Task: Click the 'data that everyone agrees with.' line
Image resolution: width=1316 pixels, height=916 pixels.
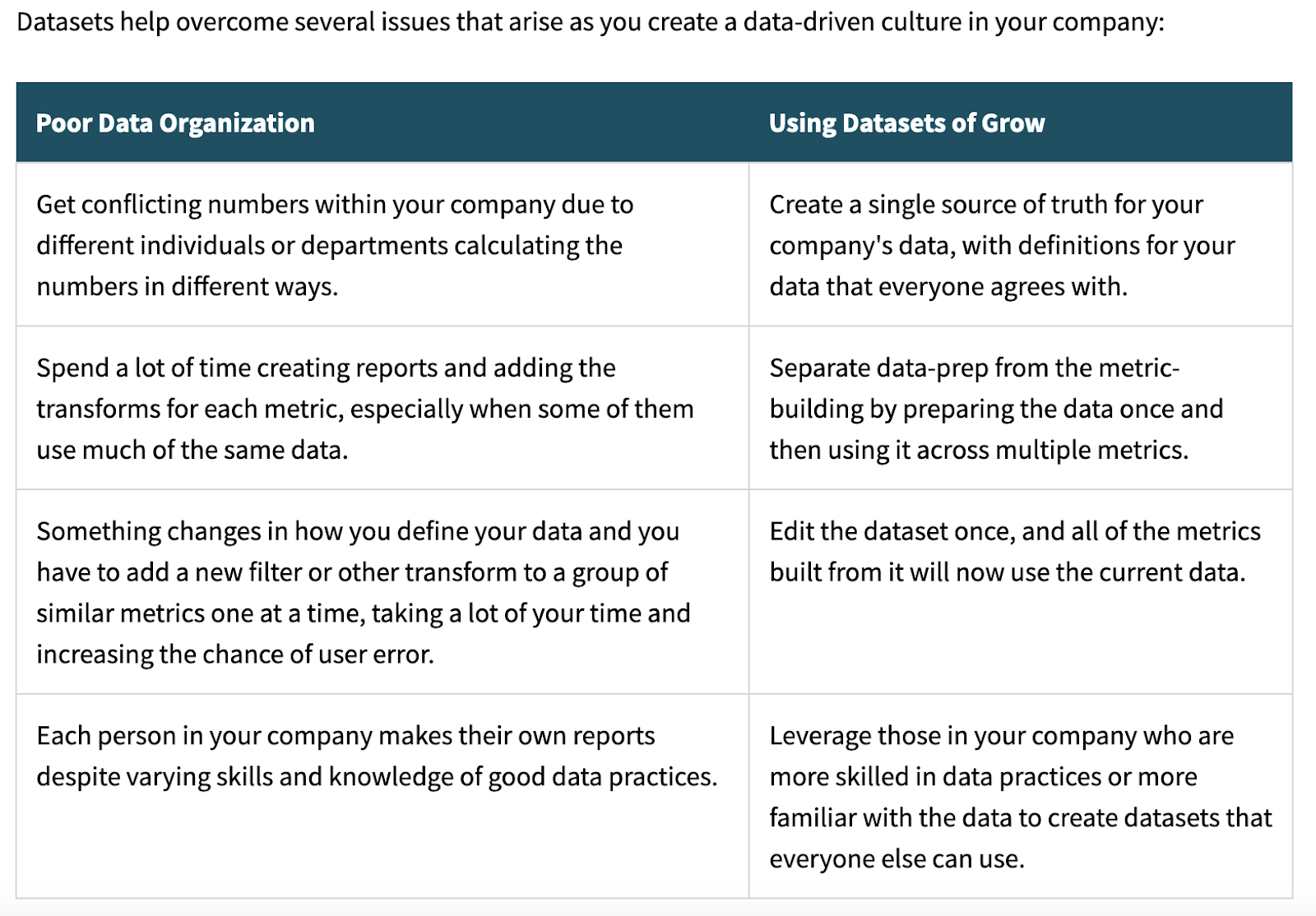Action: click(948, 286)
